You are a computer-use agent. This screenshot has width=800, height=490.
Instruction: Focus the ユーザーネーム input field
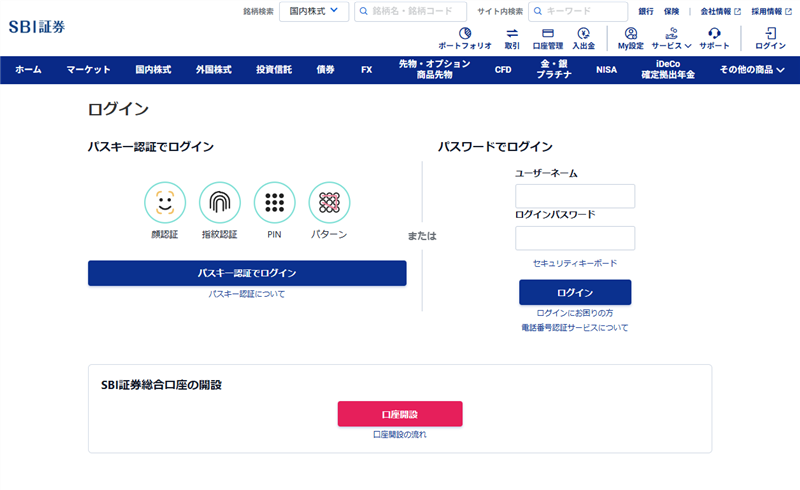coord(575,196)
